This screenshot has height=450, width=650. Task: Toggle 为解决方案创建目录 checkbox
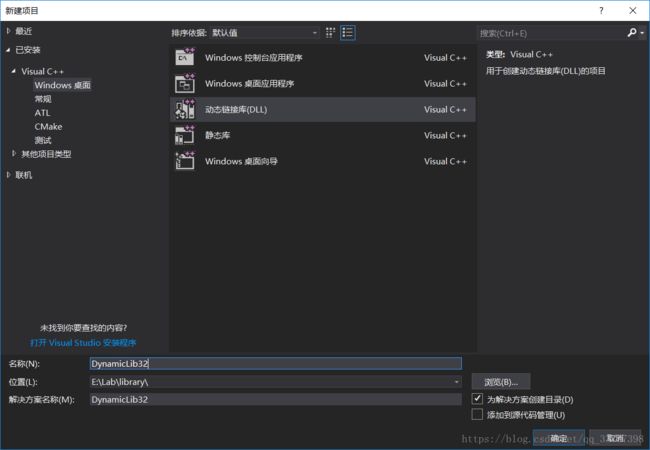(x=477, y=399)
